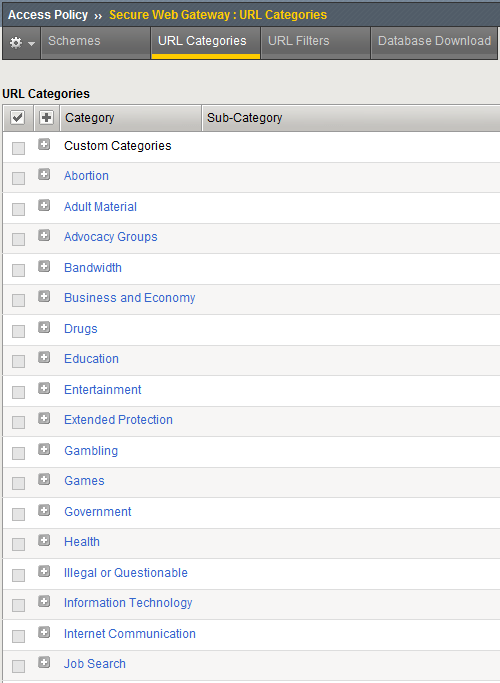Expand the Job Search plus icon
Screen dimensions: 500x683
(44, 663)
